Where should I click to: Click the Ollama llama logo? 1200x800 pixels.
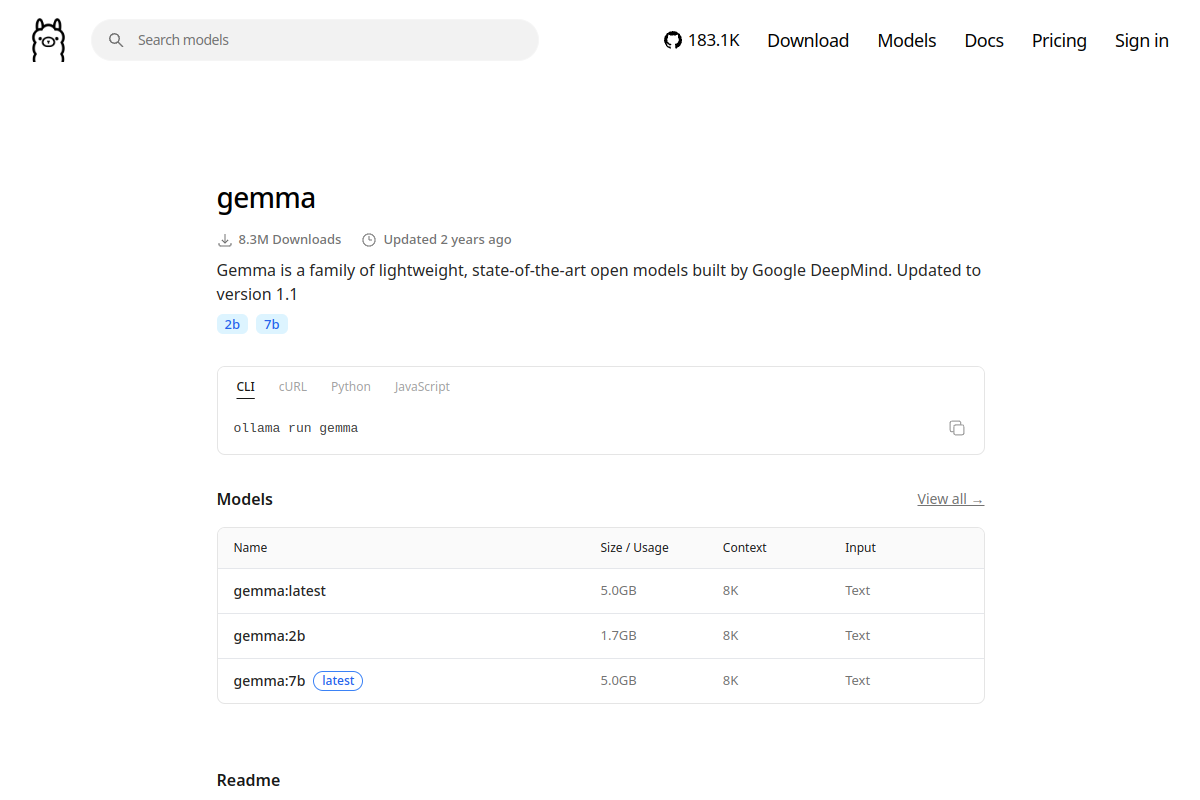pos(48,40)
